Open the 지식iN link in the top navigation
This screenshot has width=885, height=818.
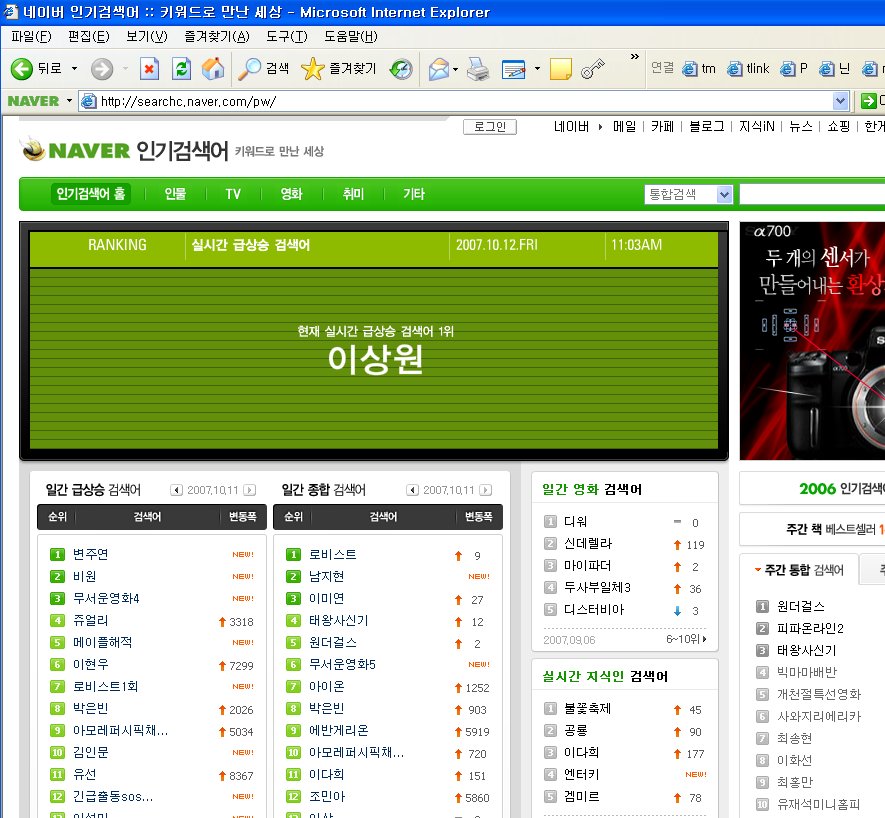pos(757,126)
